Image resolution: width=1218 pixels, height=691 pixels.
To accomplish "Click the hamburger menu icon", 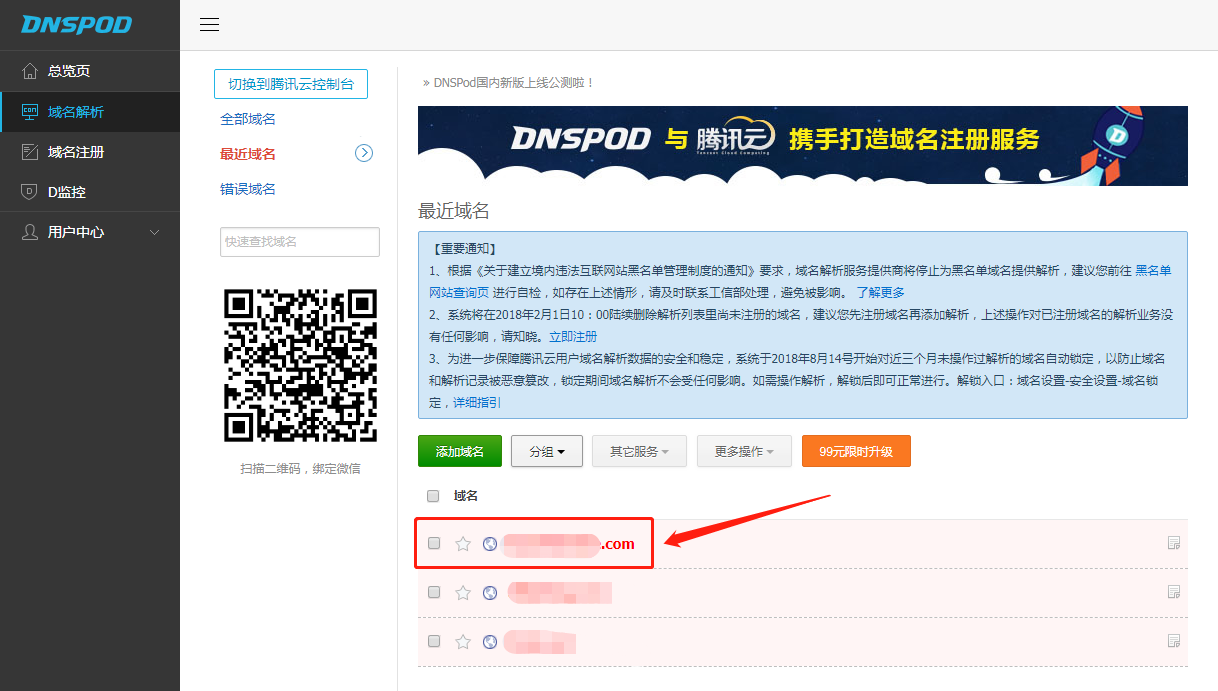I will coord(209,25).
